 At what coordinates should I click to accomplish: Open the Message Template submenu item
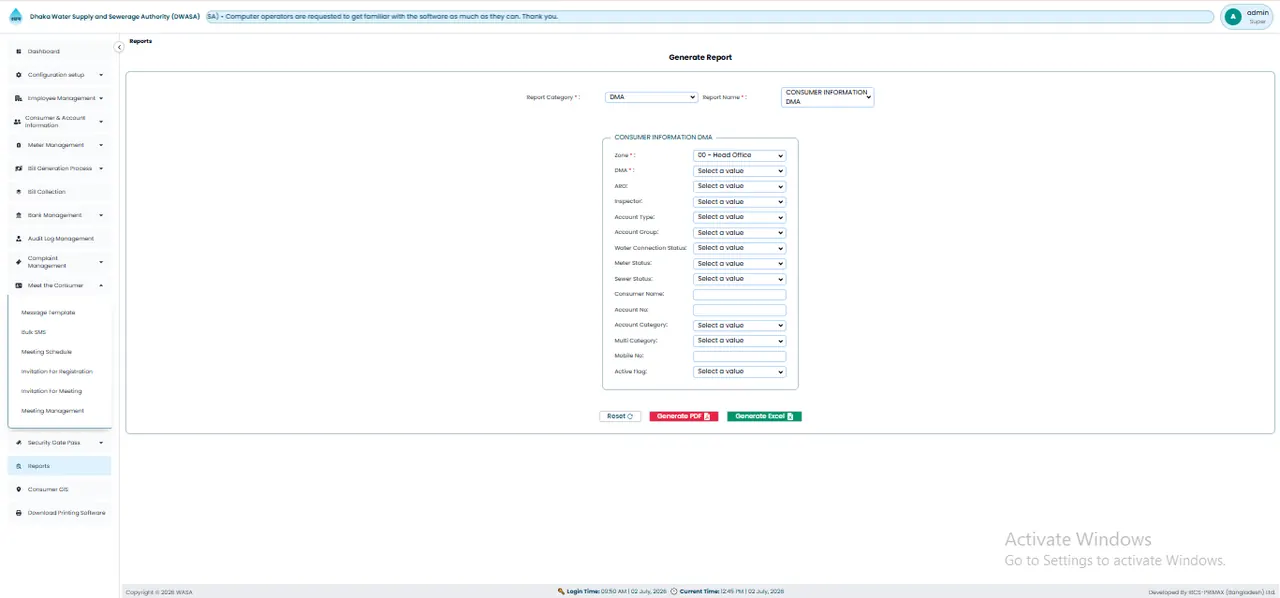[x=48, y=313]
